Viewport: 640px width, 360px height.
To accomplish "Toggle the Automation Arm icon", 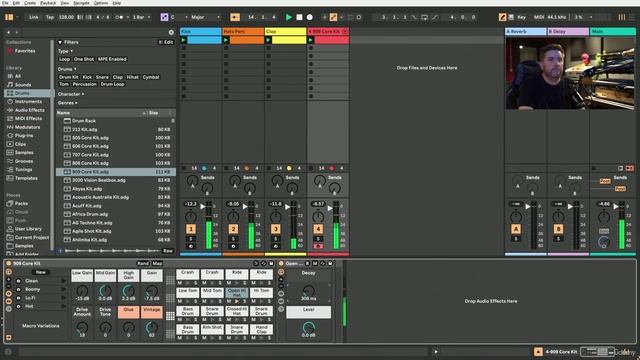I will click(333, 17).
